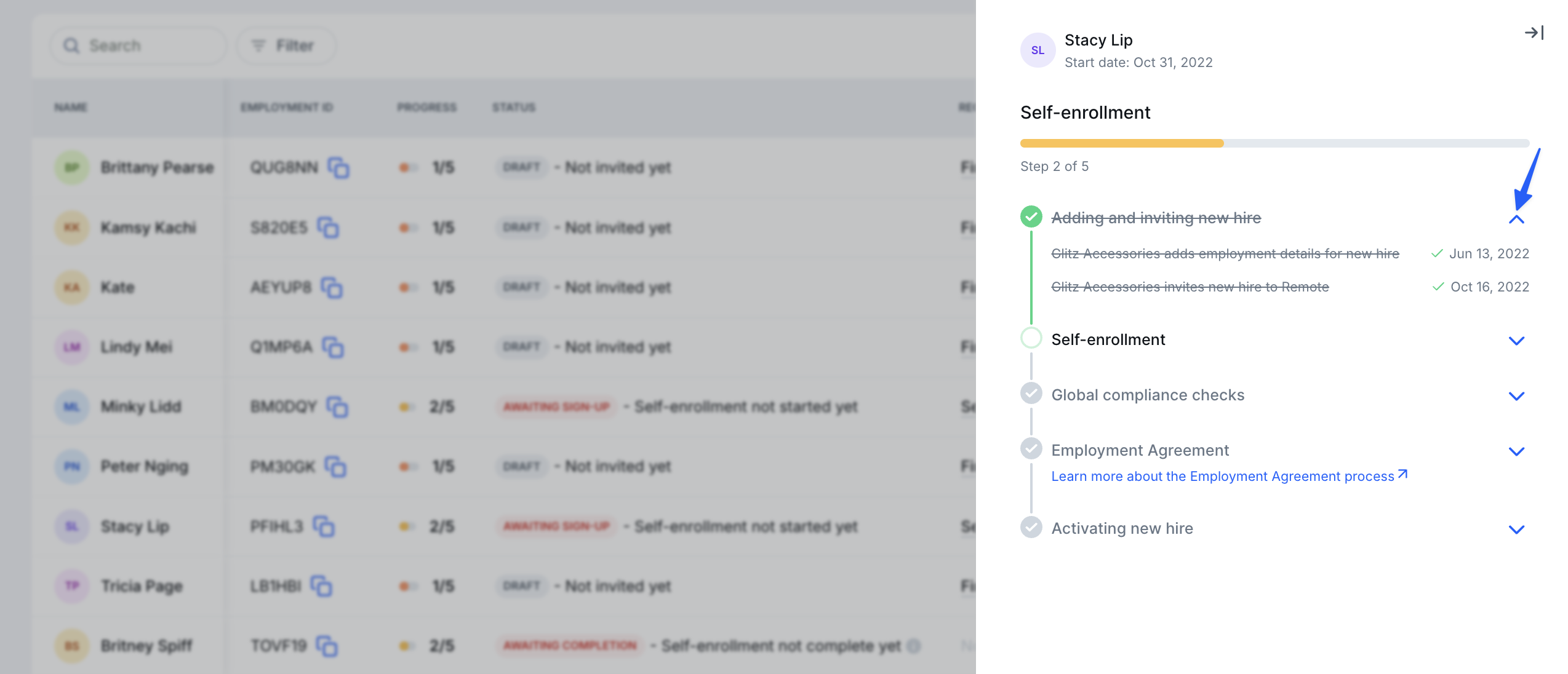Viewport: 1568px width, 674px height.
Task: Click the Self-enrollment progress bar
Action: (1274, 143)
